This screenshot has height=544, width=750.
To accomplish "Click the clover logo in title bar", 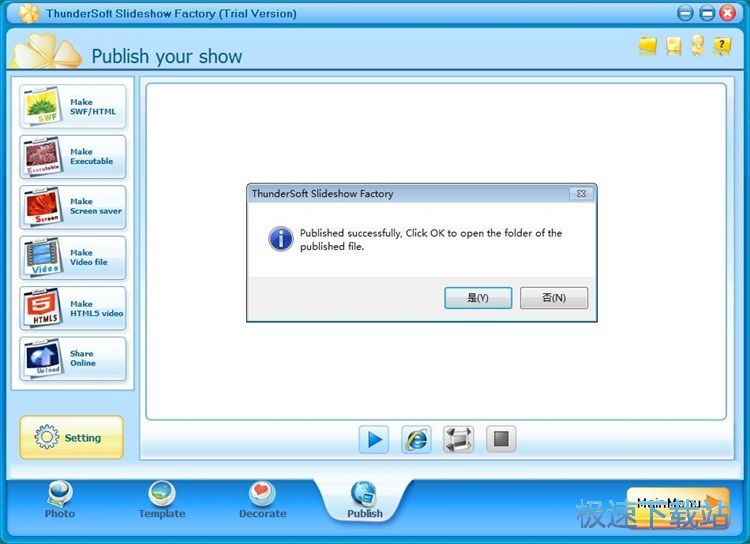I will (29, 13).
